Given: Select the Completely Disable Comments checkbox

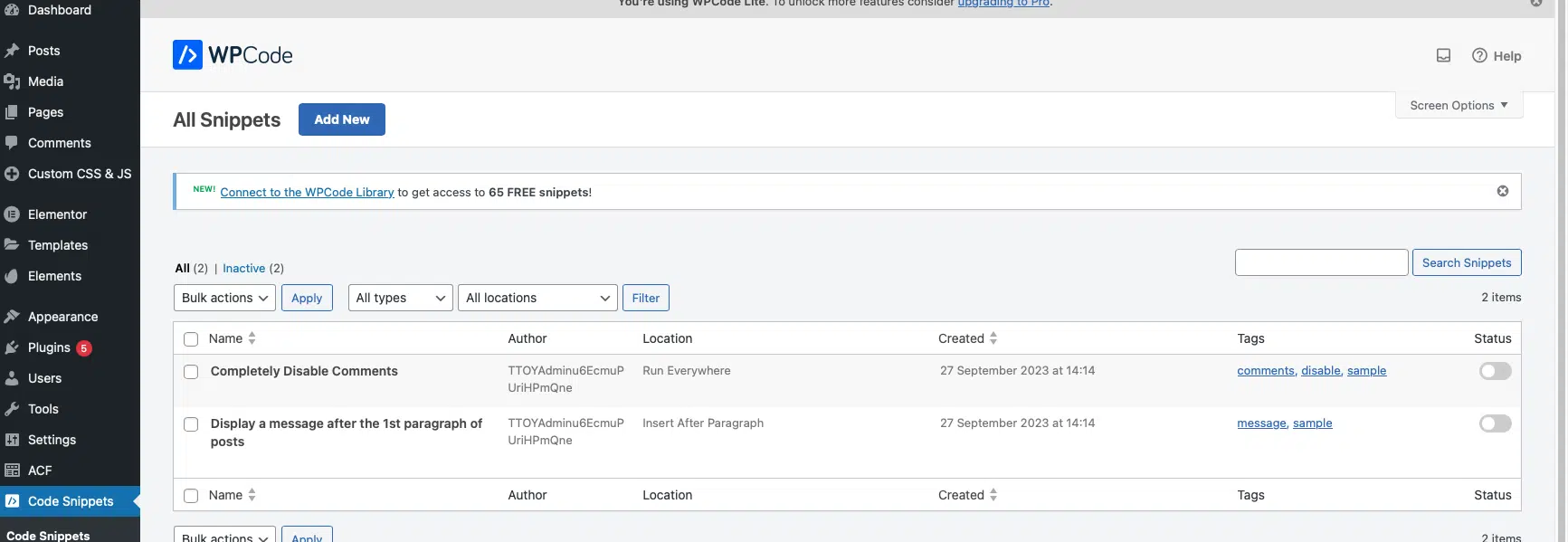Looking at the screenshot, I should pyautogui.click(x=191, y=372).
